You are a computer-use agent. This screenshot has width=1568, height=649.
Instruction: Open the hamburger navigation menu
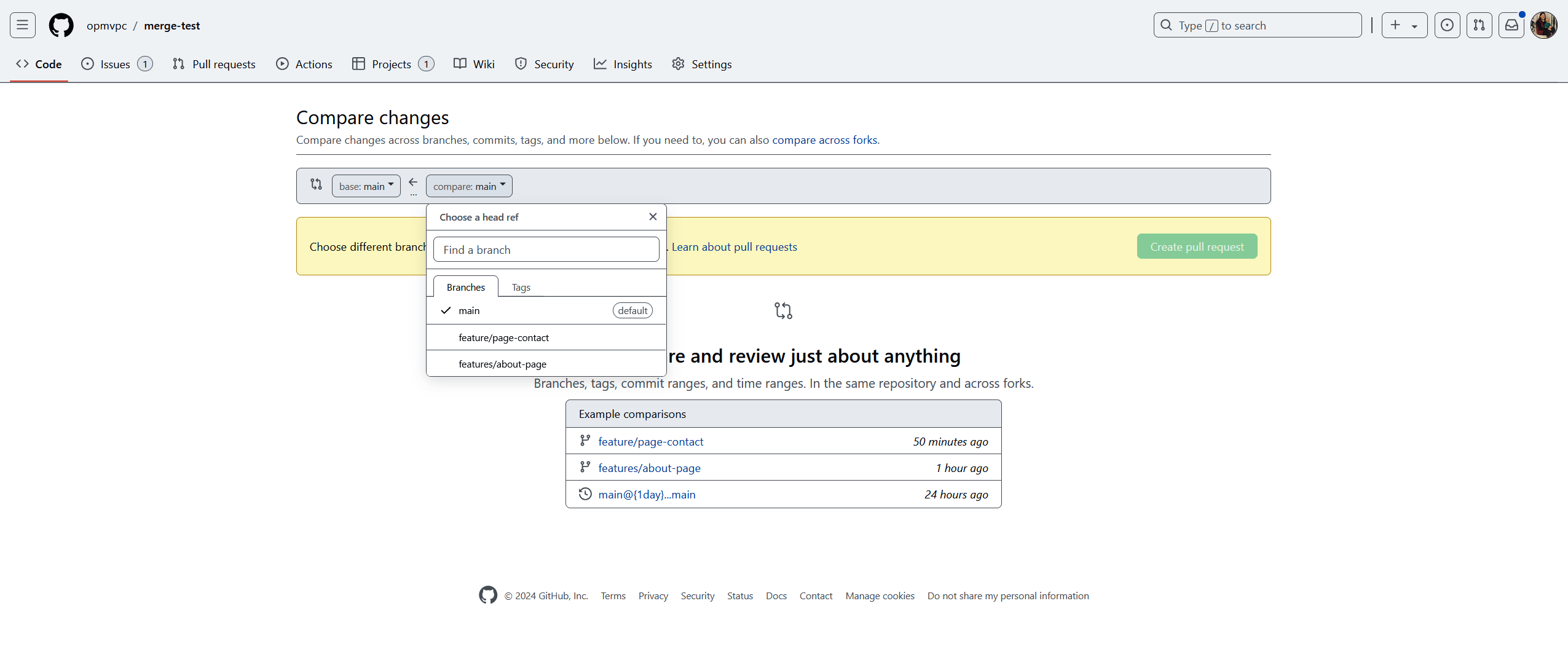pos(23,25)
